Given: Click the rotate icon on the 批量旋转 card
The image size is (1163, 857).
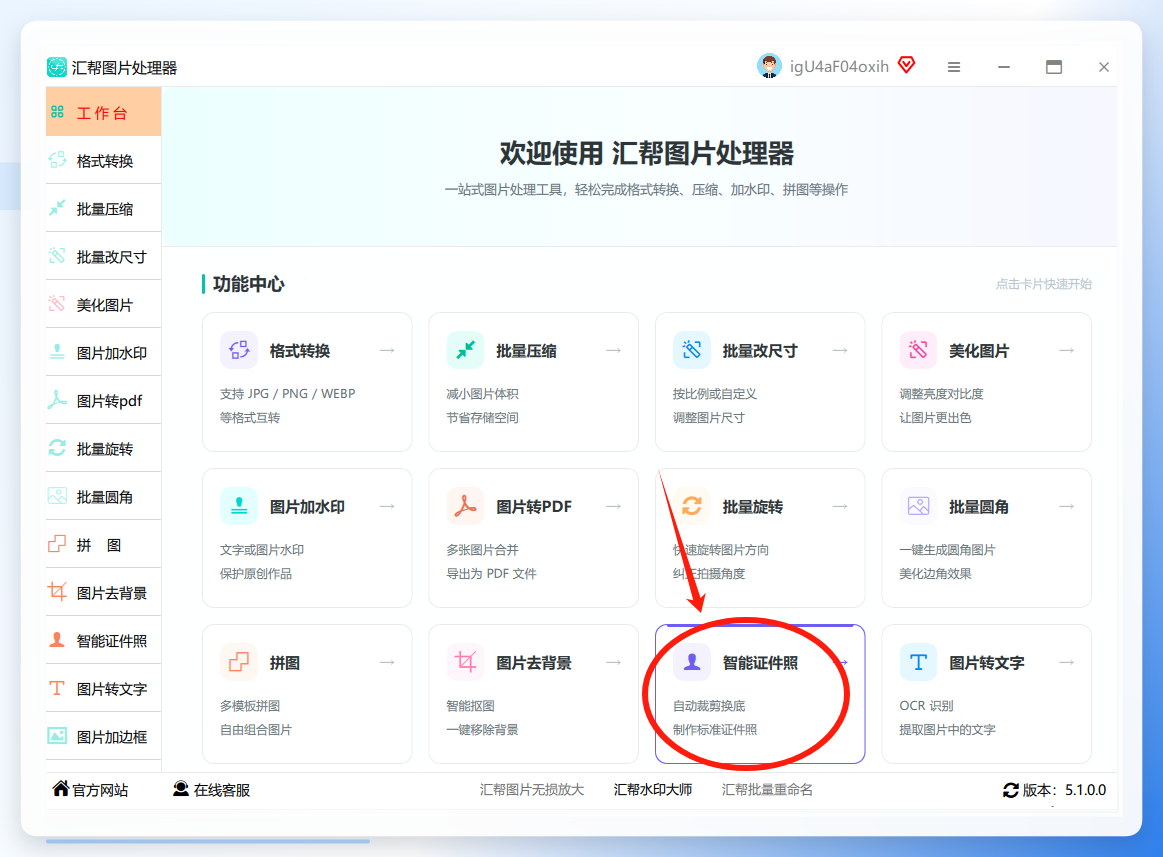Looking at the screenshot, I should tap(691, 506).
